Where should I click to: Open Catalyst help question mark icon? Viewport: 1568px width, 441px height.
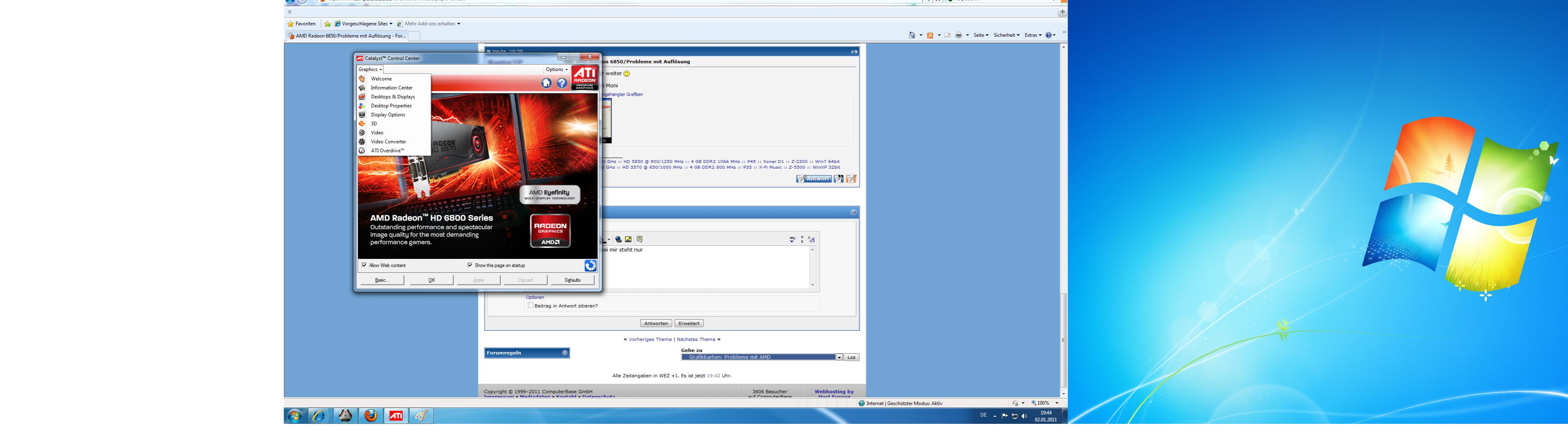[x=562, y=83]
